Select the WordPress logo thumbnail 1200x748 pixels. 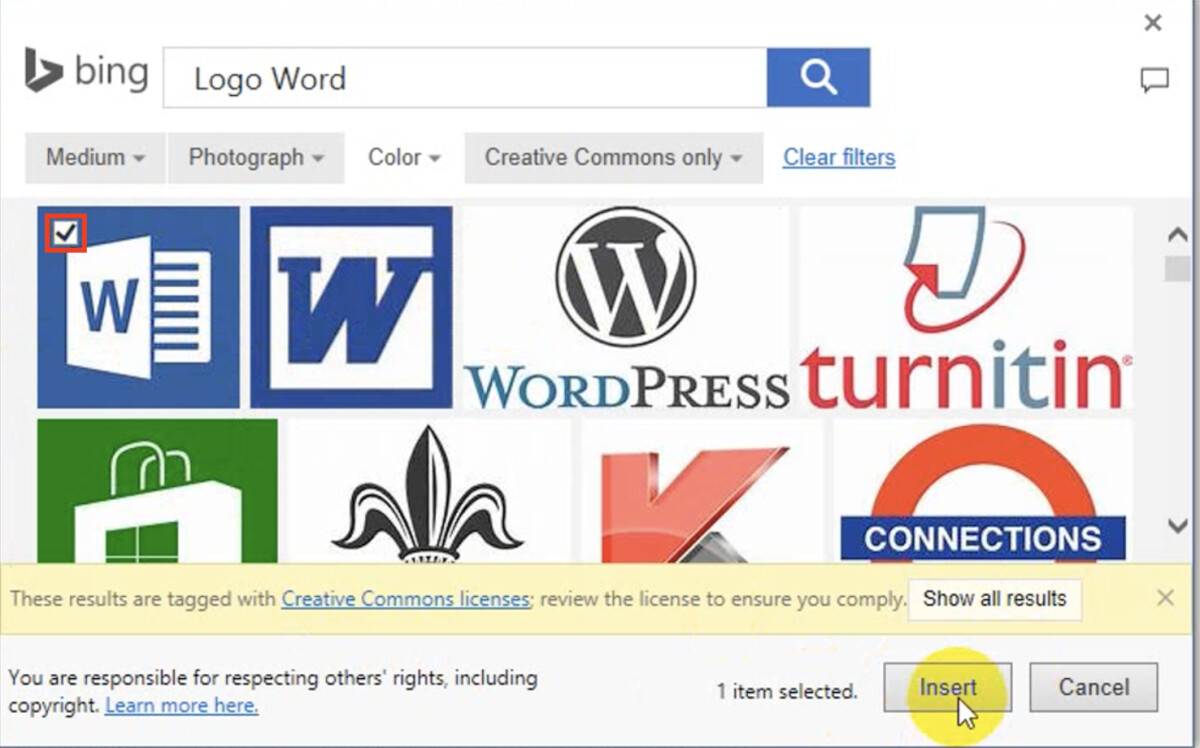[x=626, y=307]
